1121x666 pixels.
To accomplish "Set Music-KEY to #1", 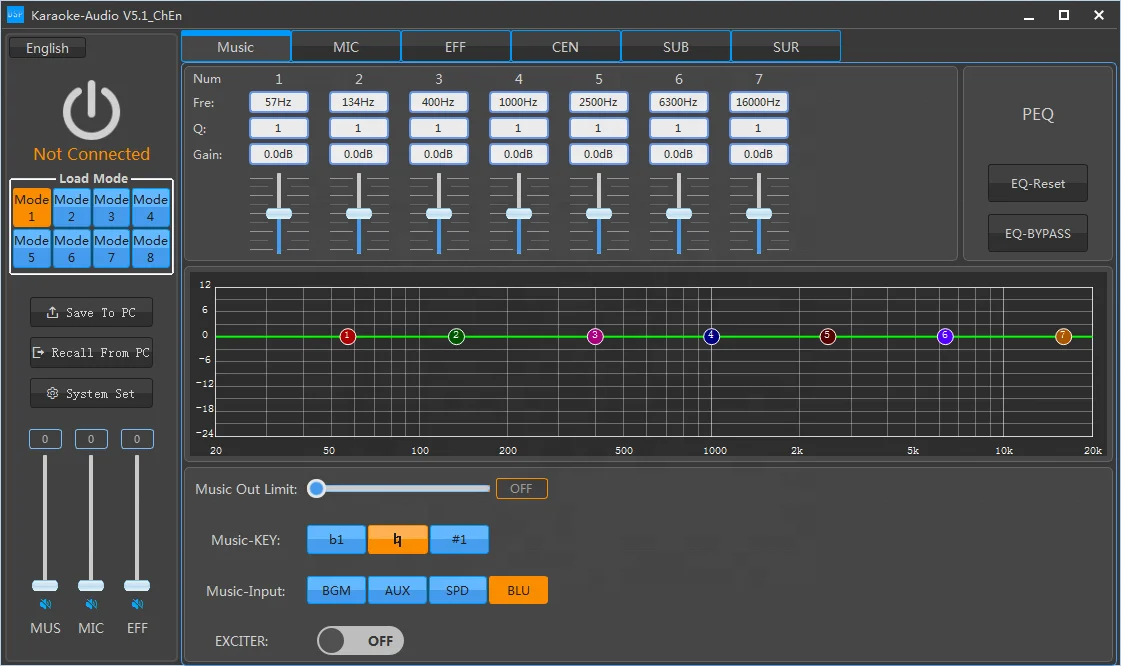I will (x=459, y=540).
